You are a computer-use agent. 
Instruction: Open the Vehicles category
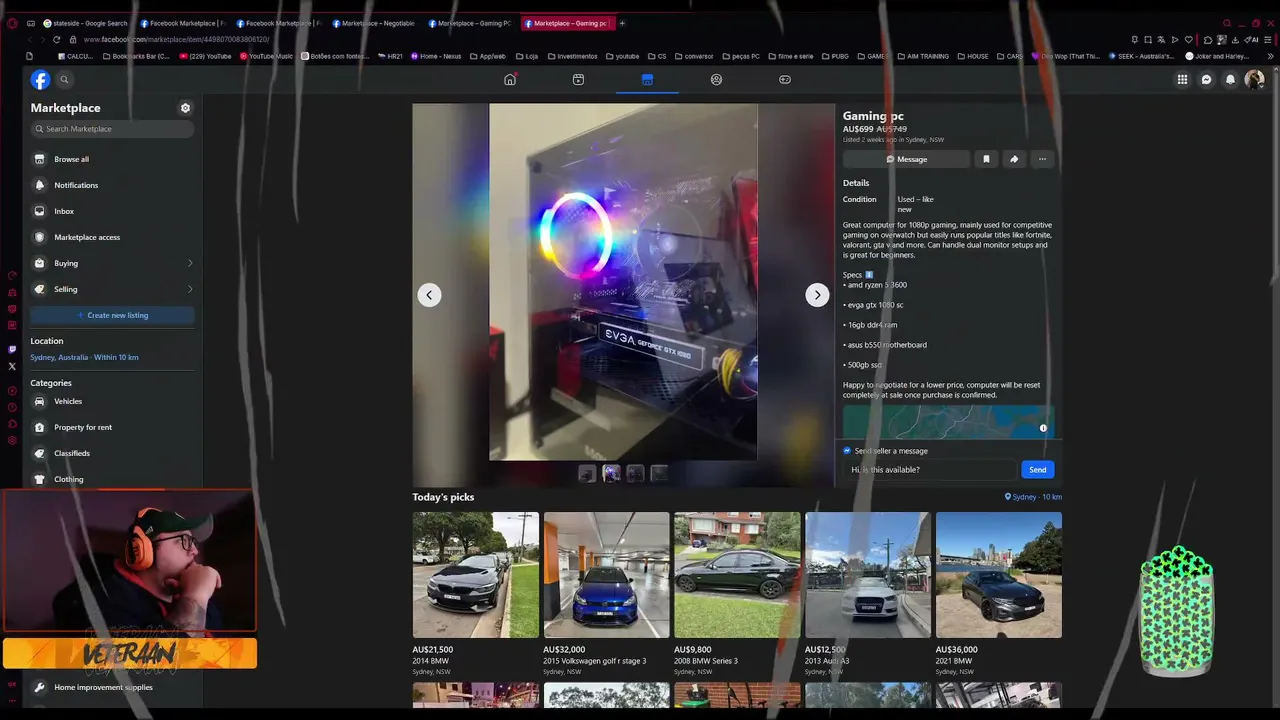click(112, 401)
